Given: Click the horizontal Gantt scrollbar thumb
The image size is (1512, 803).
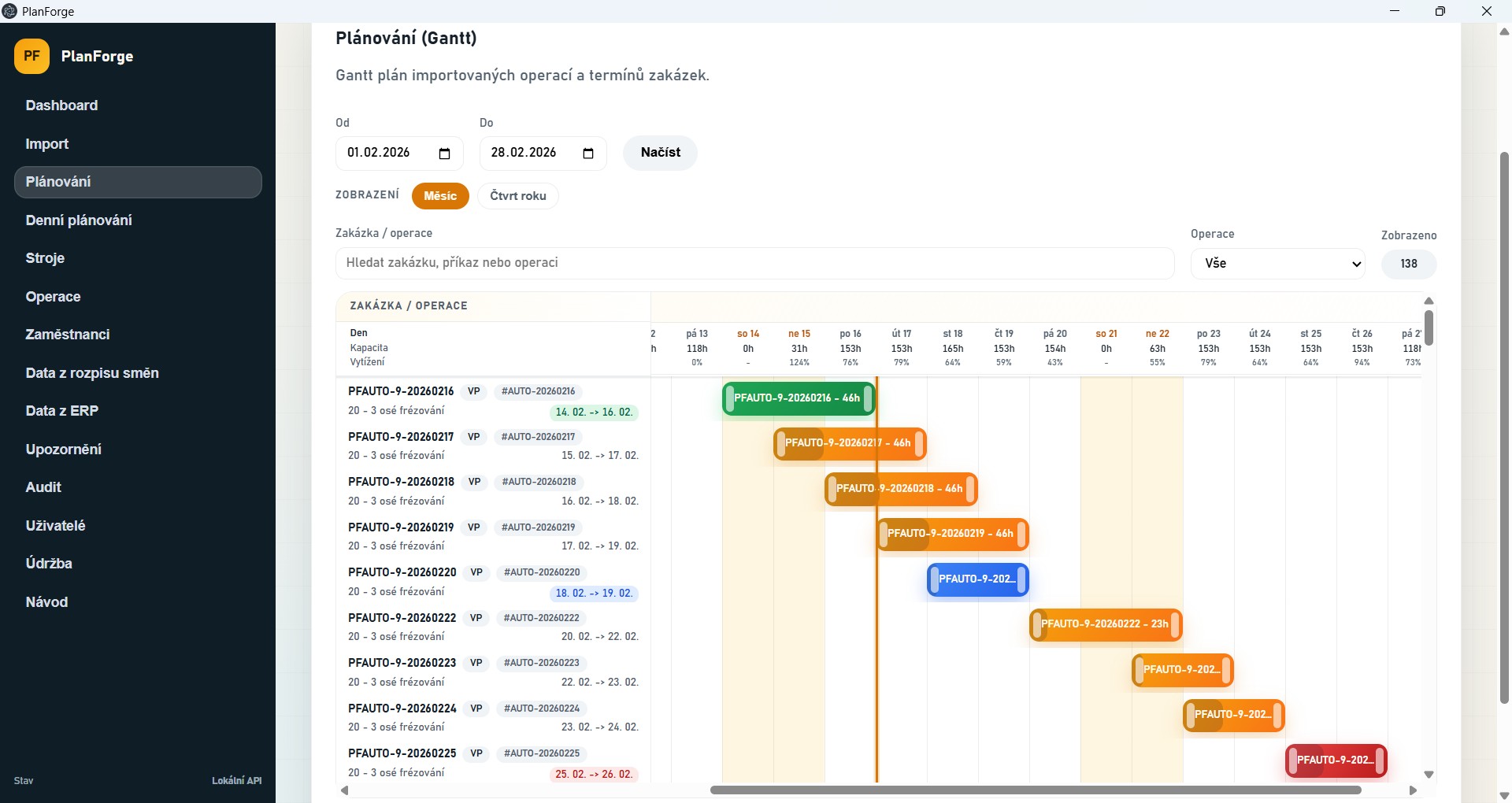Looking at the screenshot, I should point(1035,790).
